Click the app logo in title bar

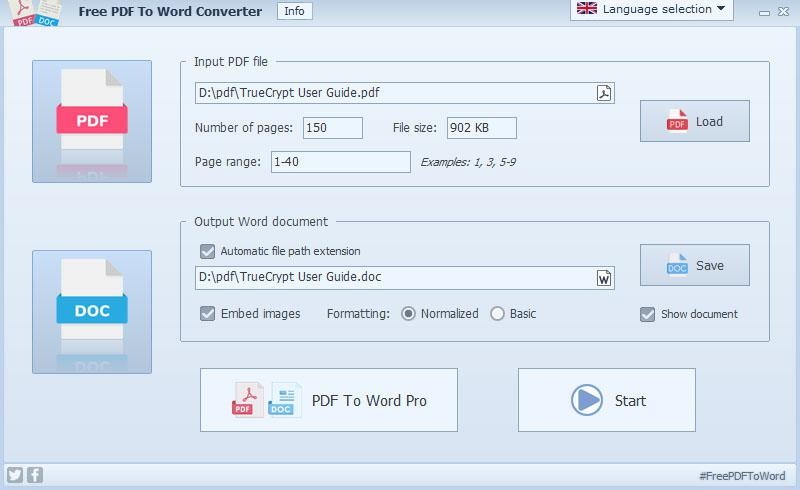point(37,12)
